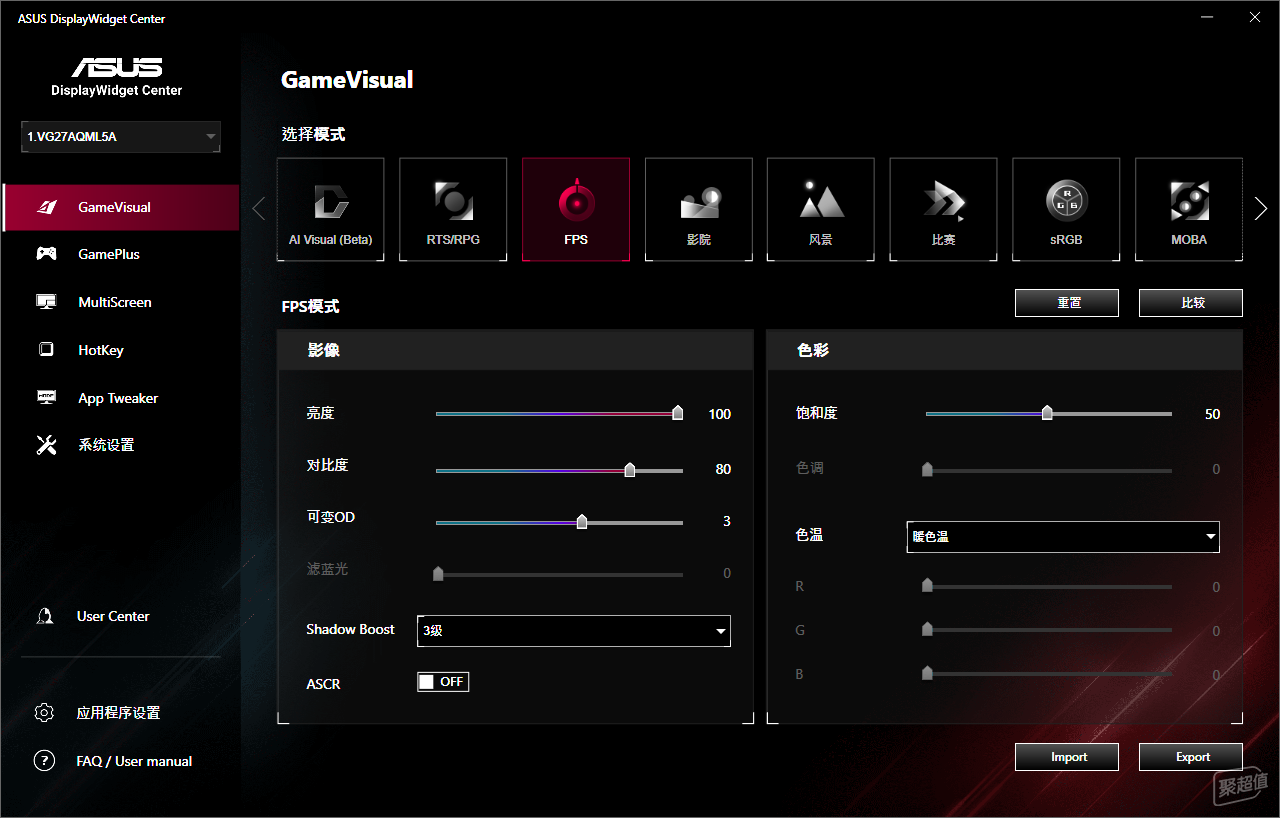Open the monitor selector 1.VG27AQML5A dropdown
The image size is (1280, 818).
[121, 137]
